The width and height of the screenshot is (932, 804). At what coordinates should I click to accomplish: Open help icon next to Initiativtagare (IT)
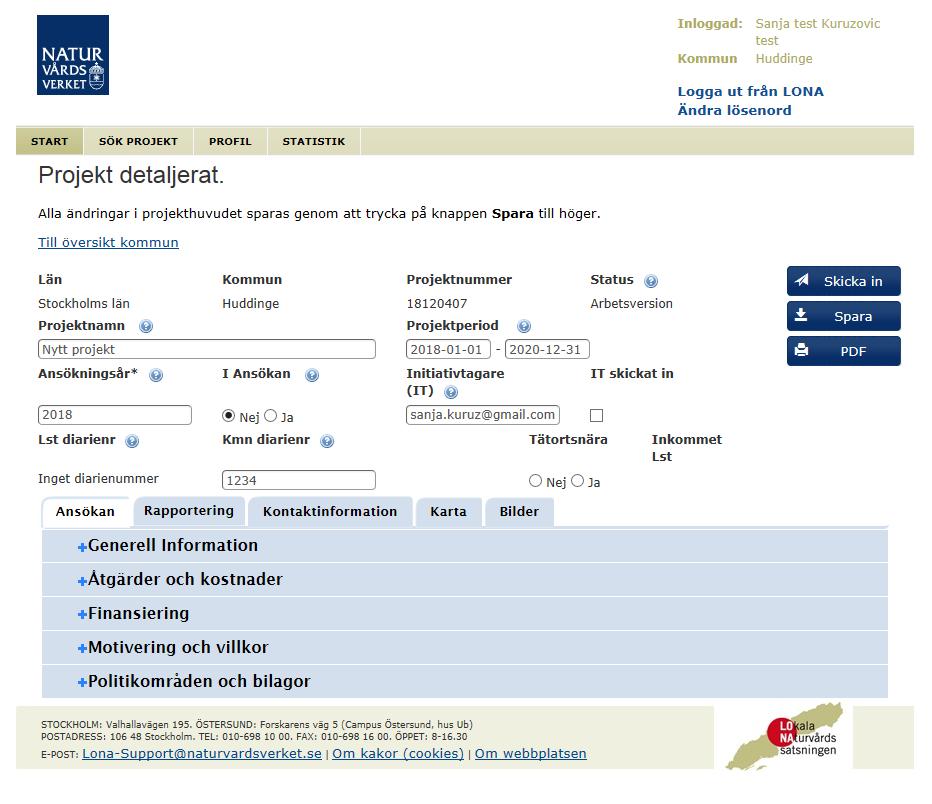451,392
